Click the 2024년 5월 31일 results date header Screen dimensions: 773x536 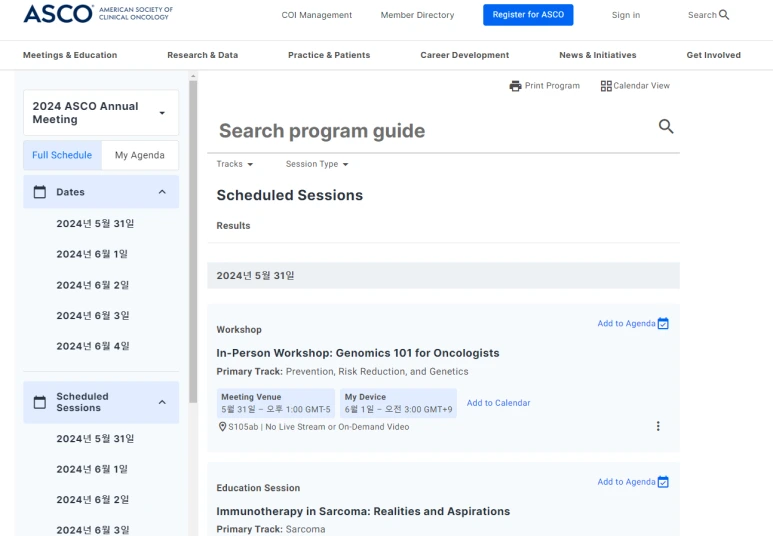tap(443, 276)
